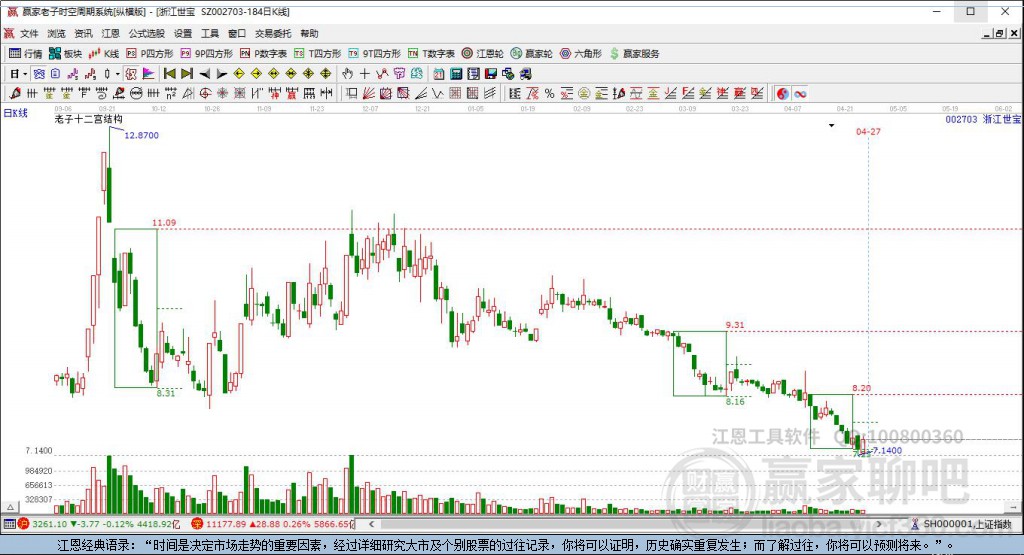Expand the candlestick style dropdown arrow
The height and width of the screenshot is (555, 1024).
coord(118,74)
